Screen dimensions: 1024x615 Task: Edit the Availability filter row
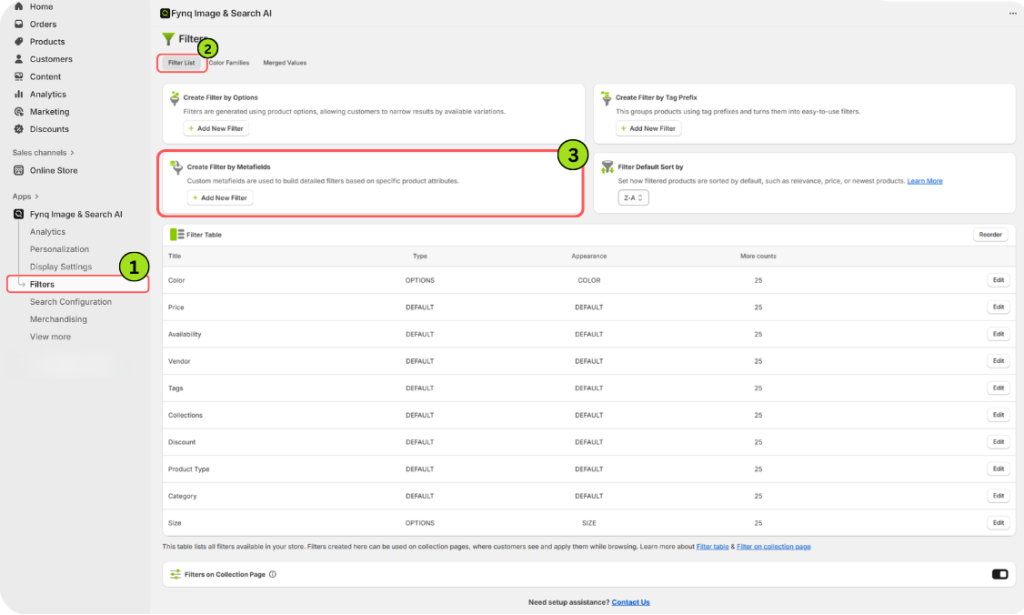coord(999,334)
